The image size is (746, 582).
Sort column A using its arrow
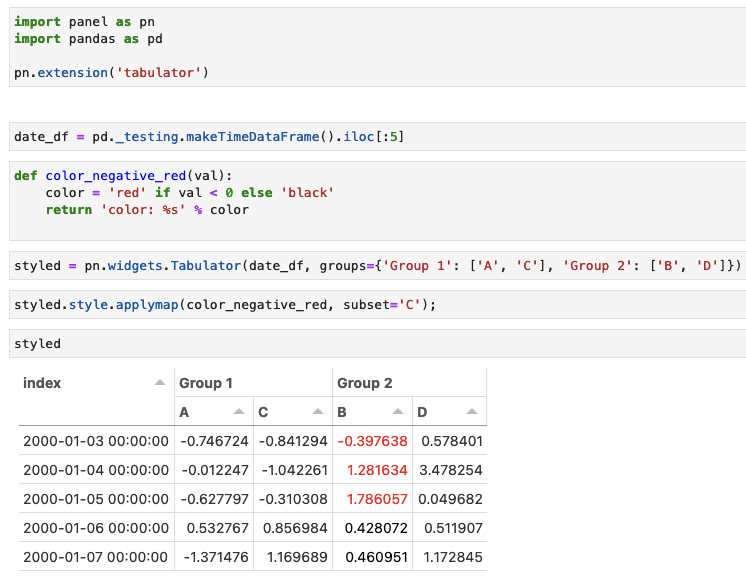(239, 412)
